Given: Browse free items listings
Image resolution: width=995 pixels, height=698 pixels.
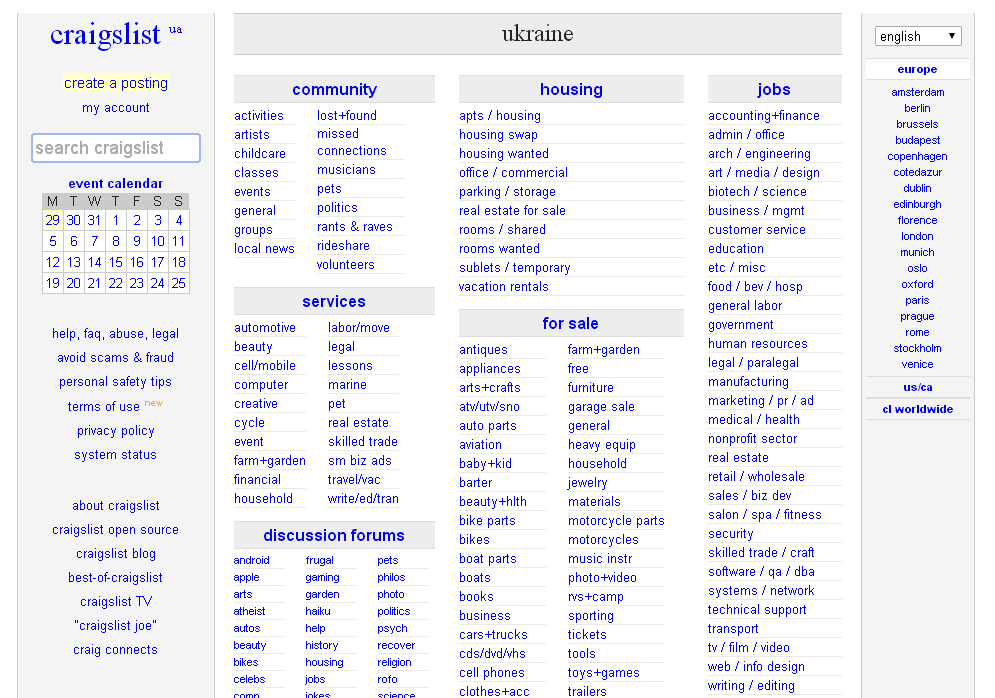Looking at the screenshot, I should click(x=578, y=369).
